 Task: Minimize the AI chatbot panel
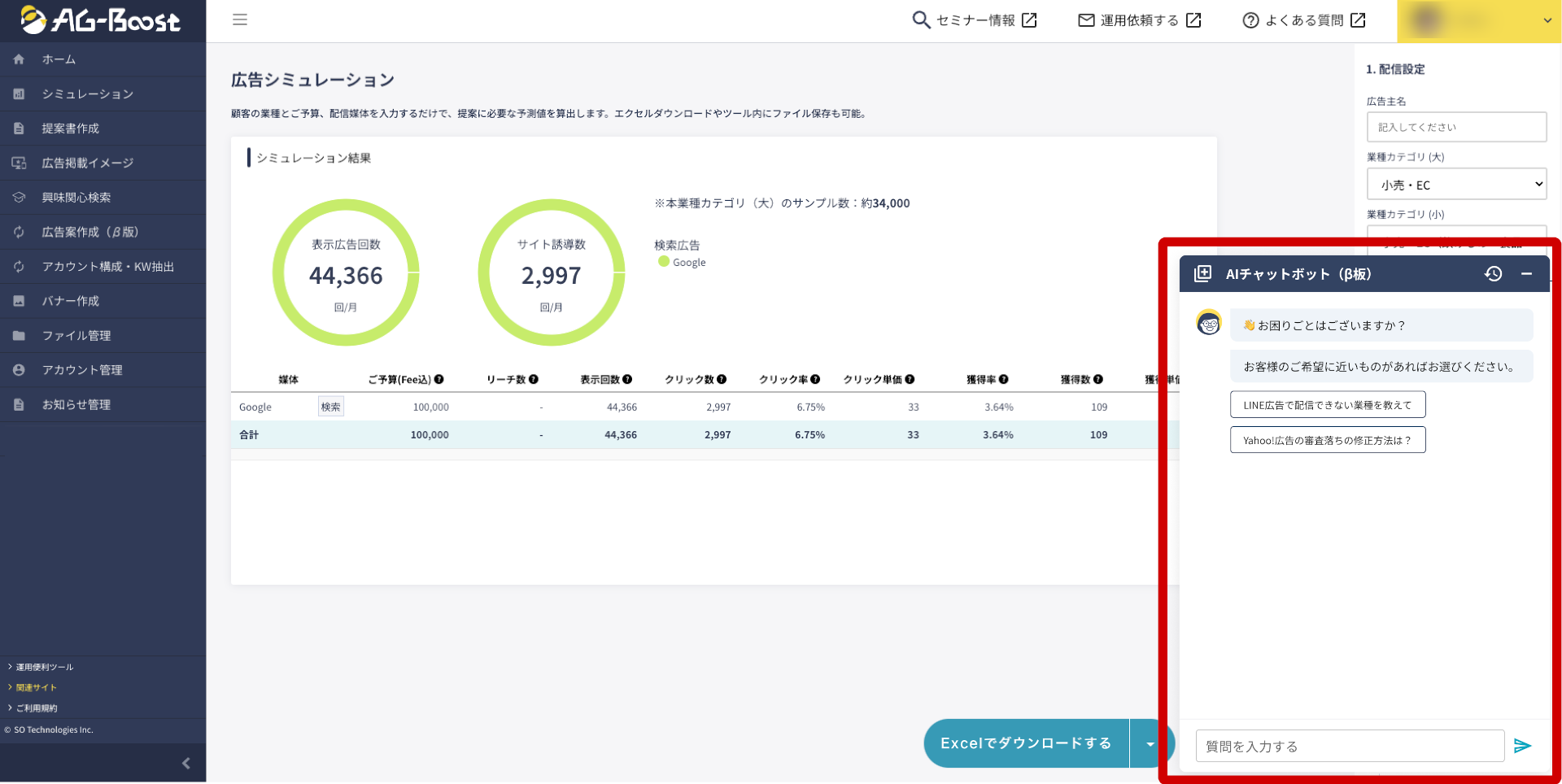point(1526,274)
